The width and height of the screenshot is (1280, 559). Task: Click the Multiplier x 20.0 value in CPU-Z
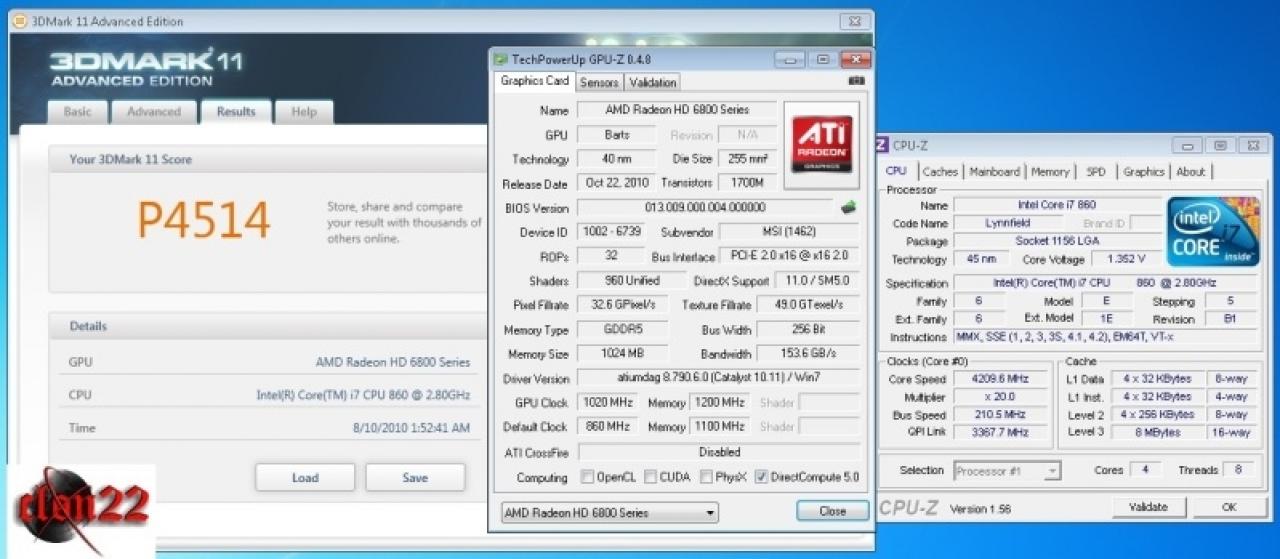pyautogui.click(x=1001, y=397)
